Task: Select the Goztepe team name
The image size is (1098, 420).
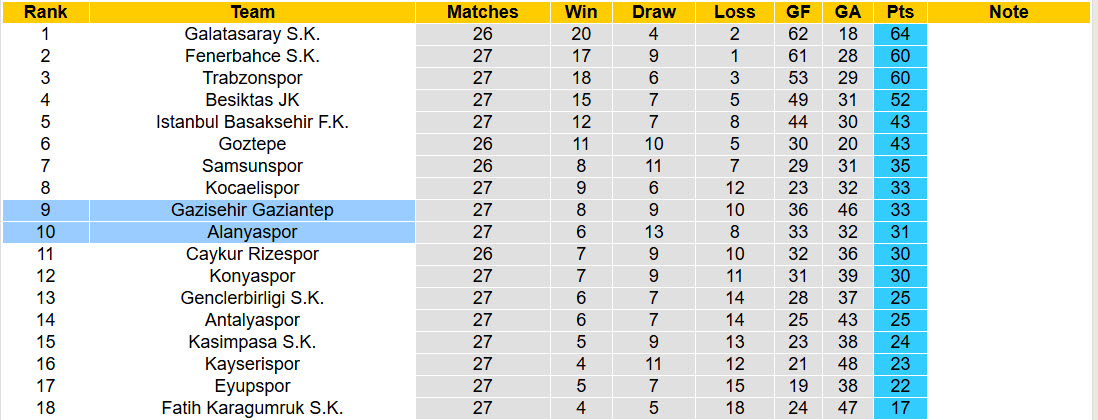Action: [252, 143]
